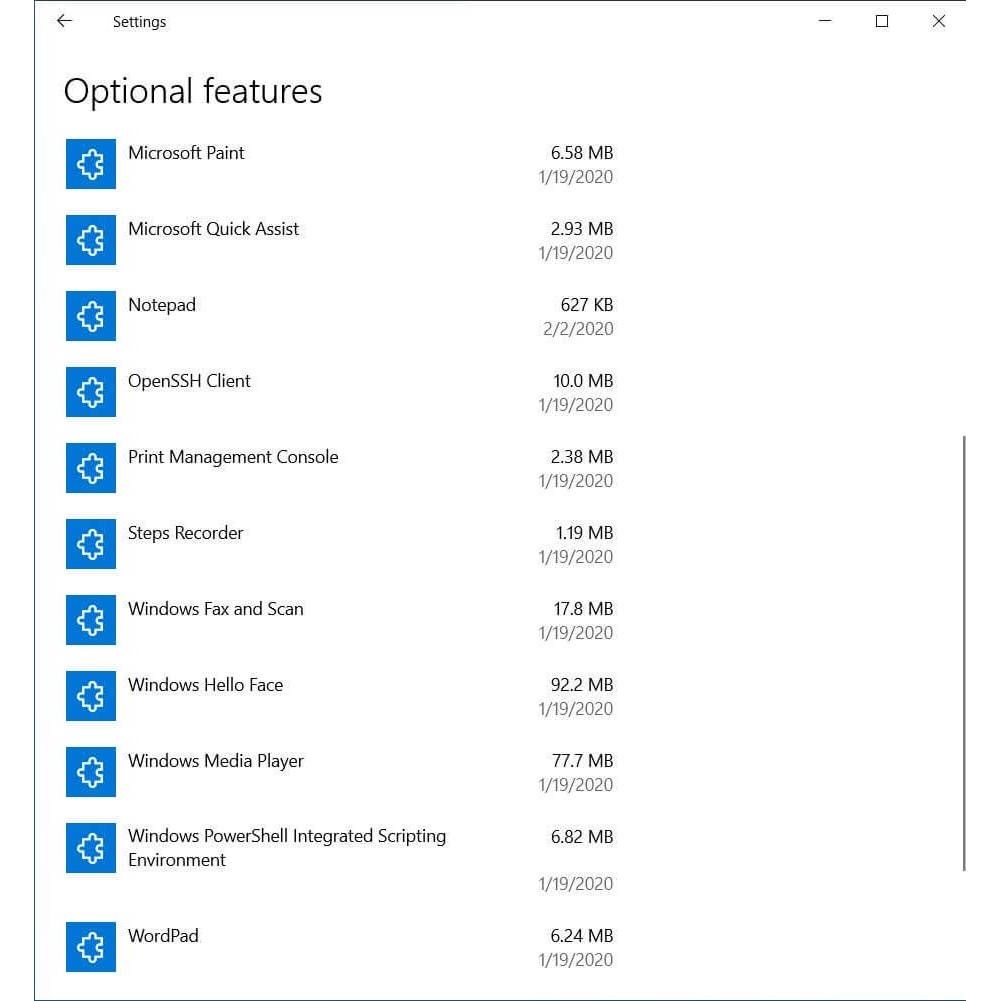Click the 2.93 MB size value

(x=582, y=229)
